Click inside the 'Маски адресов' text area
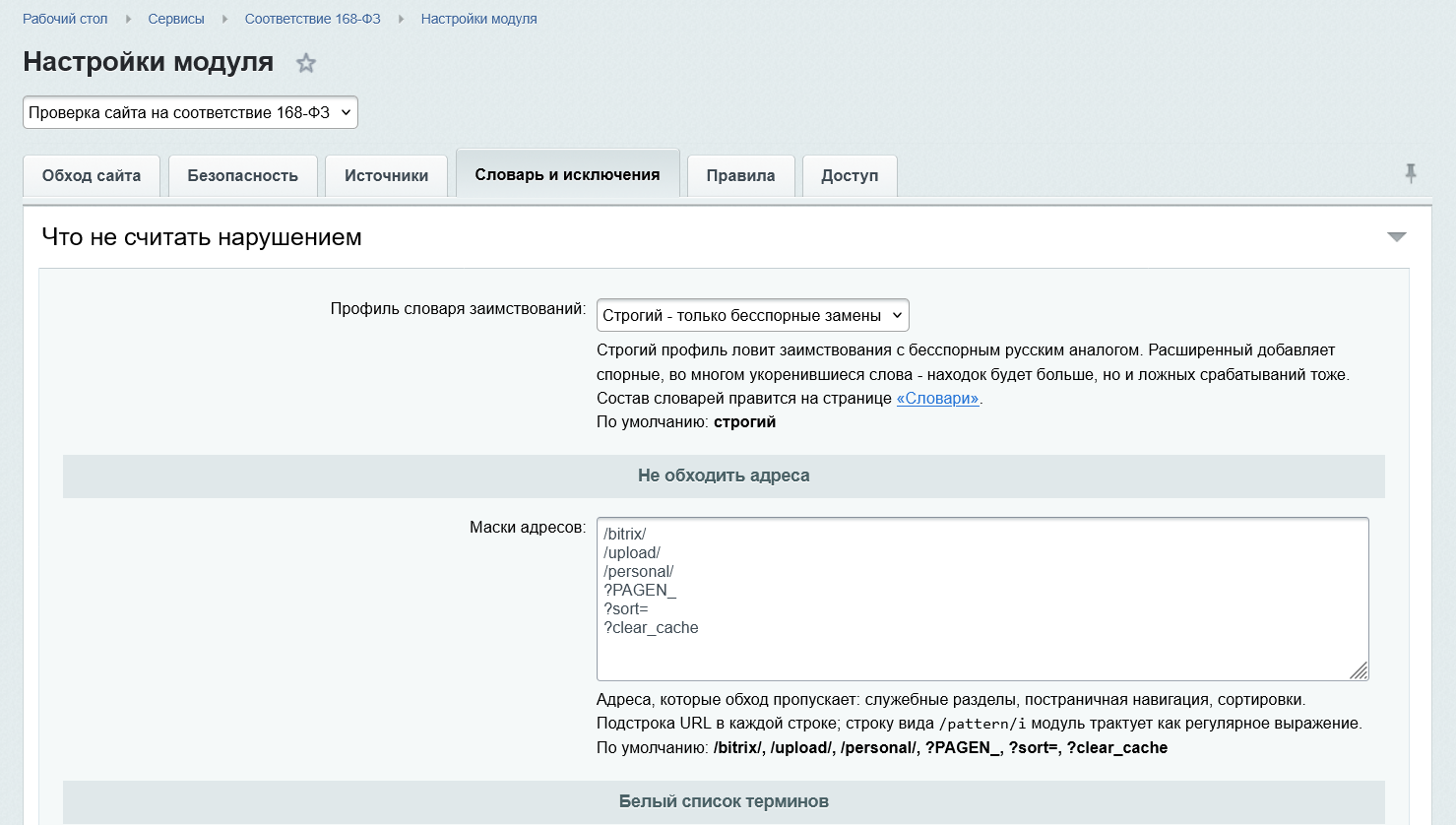Image resolution: width=1456 pixels, height=825 pixels. [982, 599]
